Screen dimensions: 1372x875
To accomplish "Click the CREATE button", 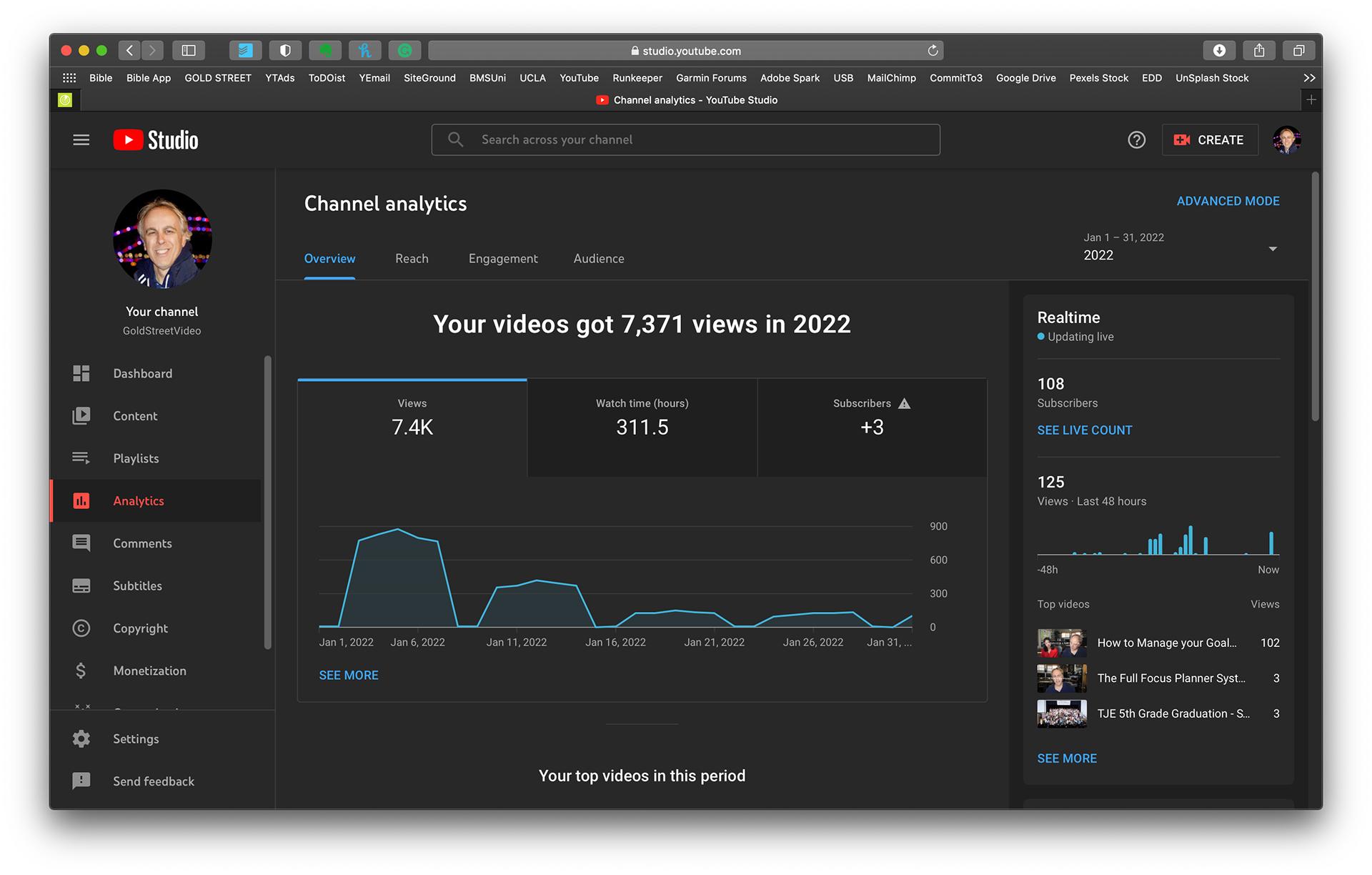I will click(x=1210, y=140).
